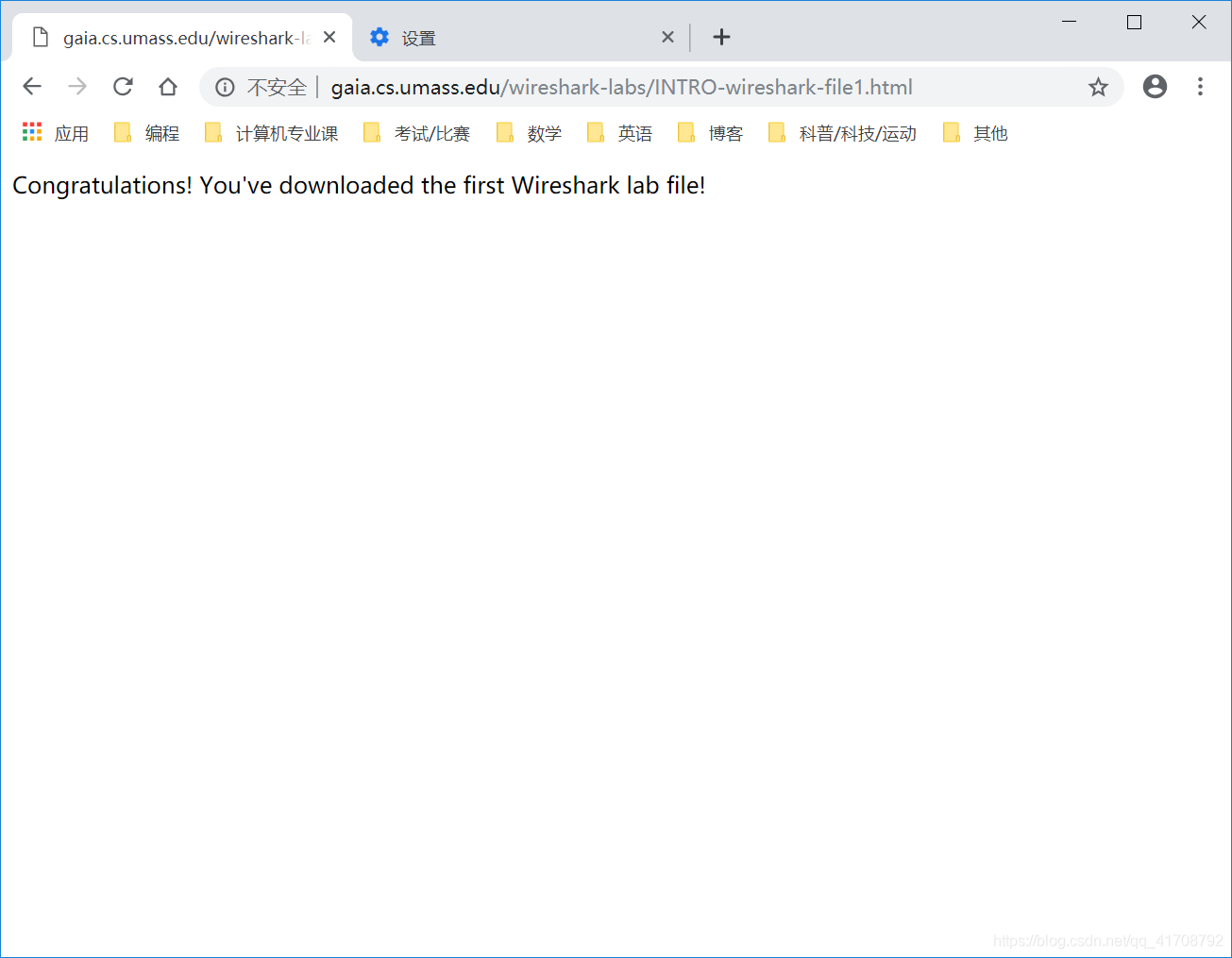Screen dimensions: 1232x958
Task: Close the 设置 settings tab
Action: 667,37
